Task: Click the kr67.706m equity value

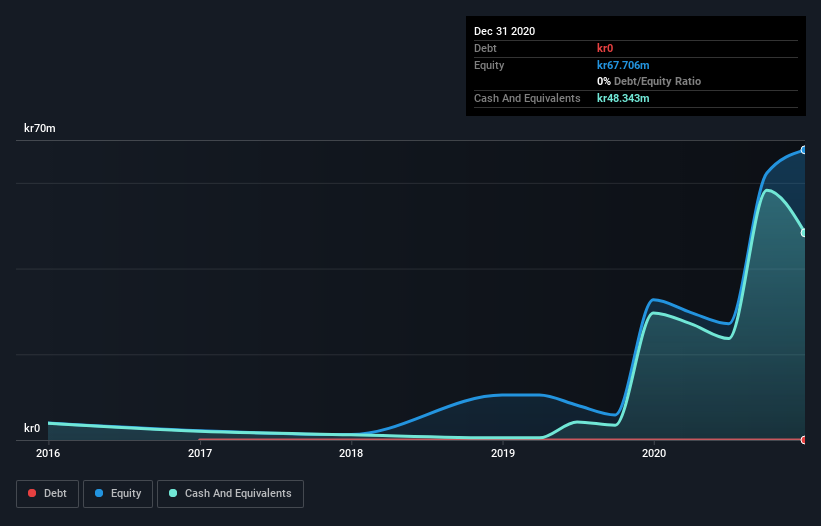Action: coord(623,65)
